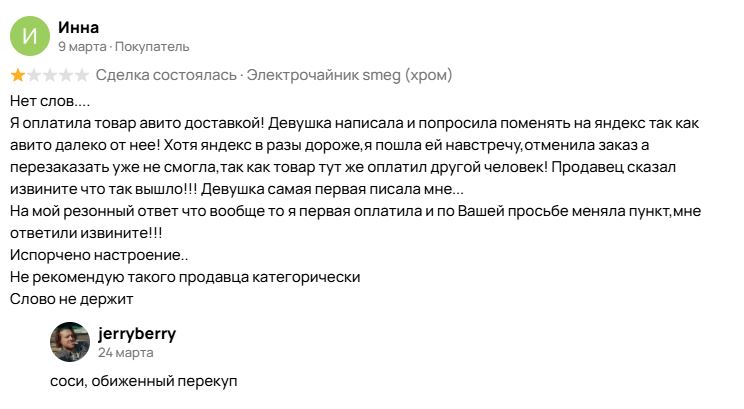
Task: Click the jerryberry username
Action: point(137,334)
